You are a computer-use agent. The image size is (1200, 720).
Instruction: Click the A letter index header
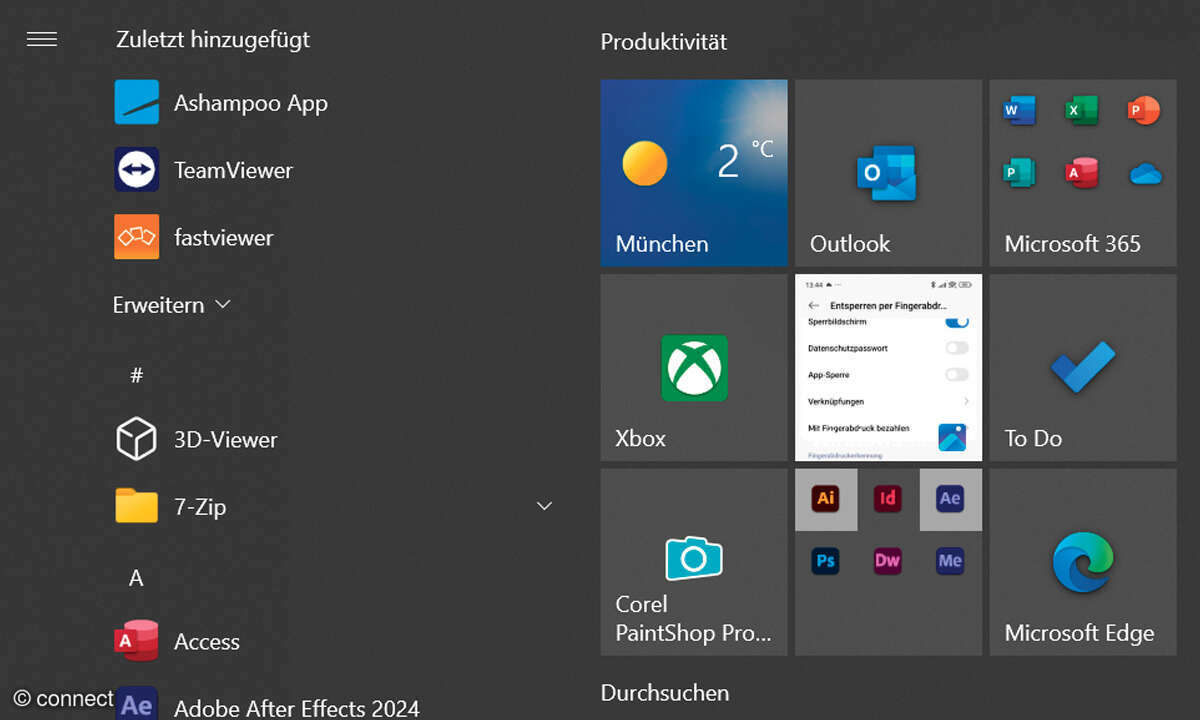point(136,578)
